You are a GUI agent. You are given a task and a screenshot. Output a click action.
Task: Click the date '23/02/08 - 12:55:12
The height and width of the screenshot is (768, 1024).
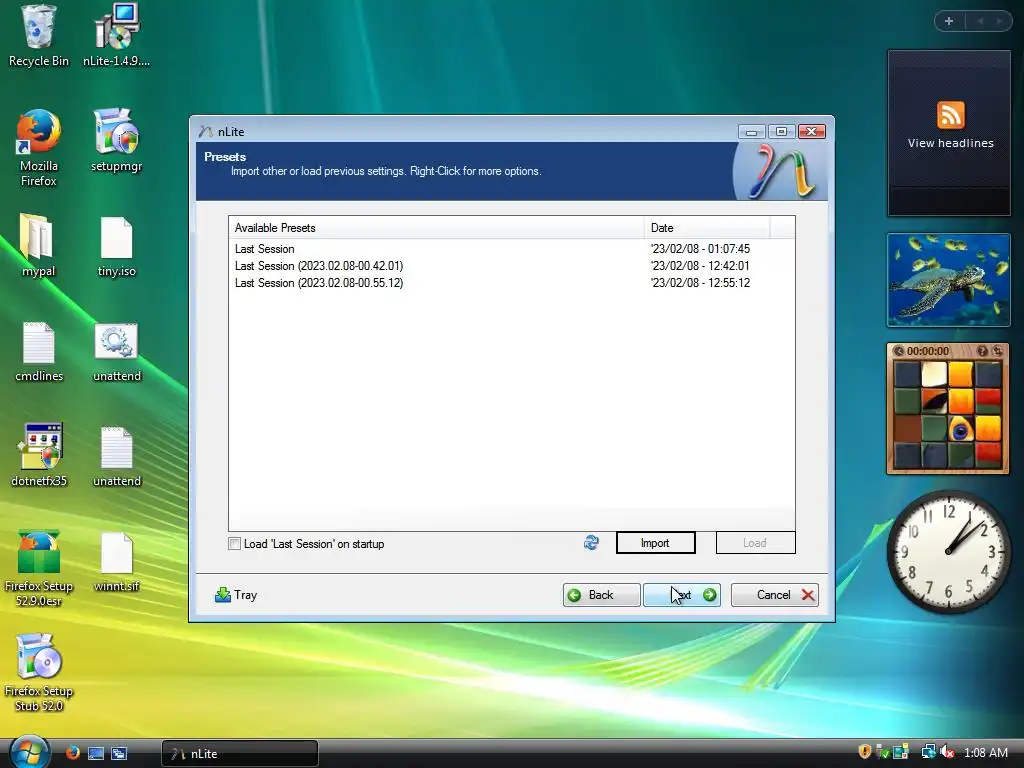click(x=700, y=283)
